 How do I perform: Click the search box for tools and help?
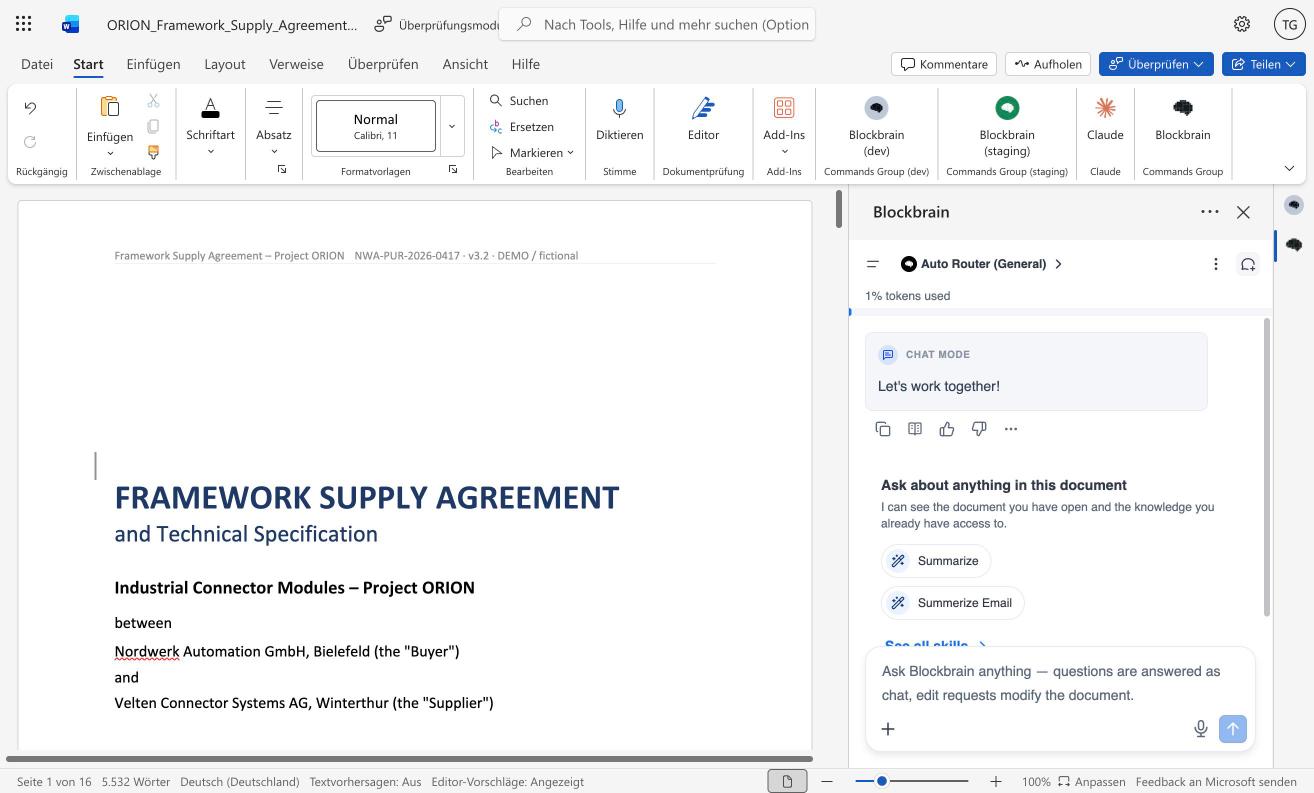click(657, 24)
